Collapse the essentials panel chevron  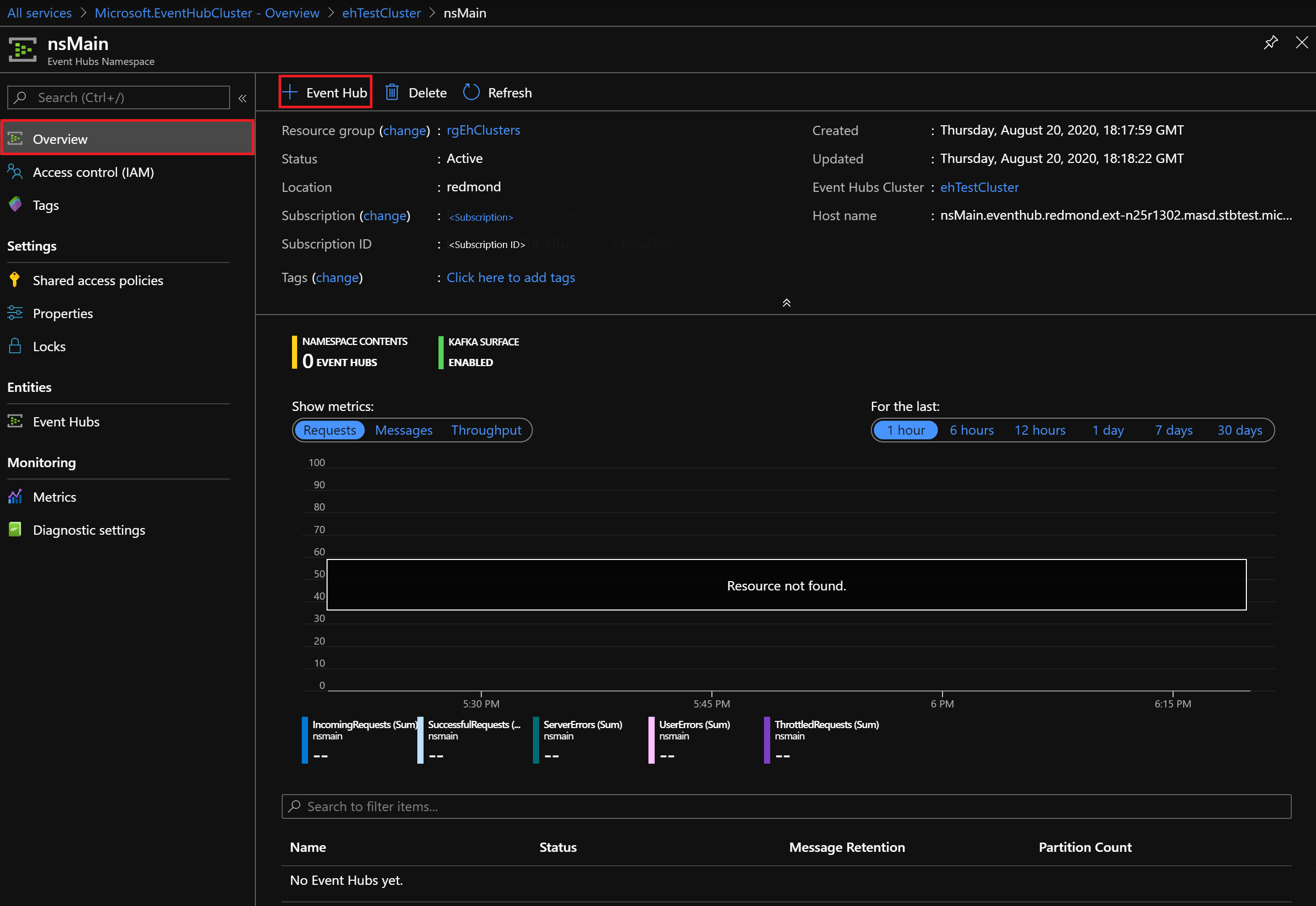pos(786,303)
